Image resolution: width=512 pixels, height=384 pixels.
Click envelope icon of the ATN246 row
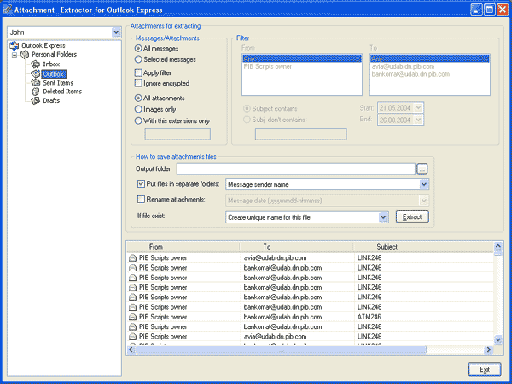pyautogui.click(x=133, y=317)
